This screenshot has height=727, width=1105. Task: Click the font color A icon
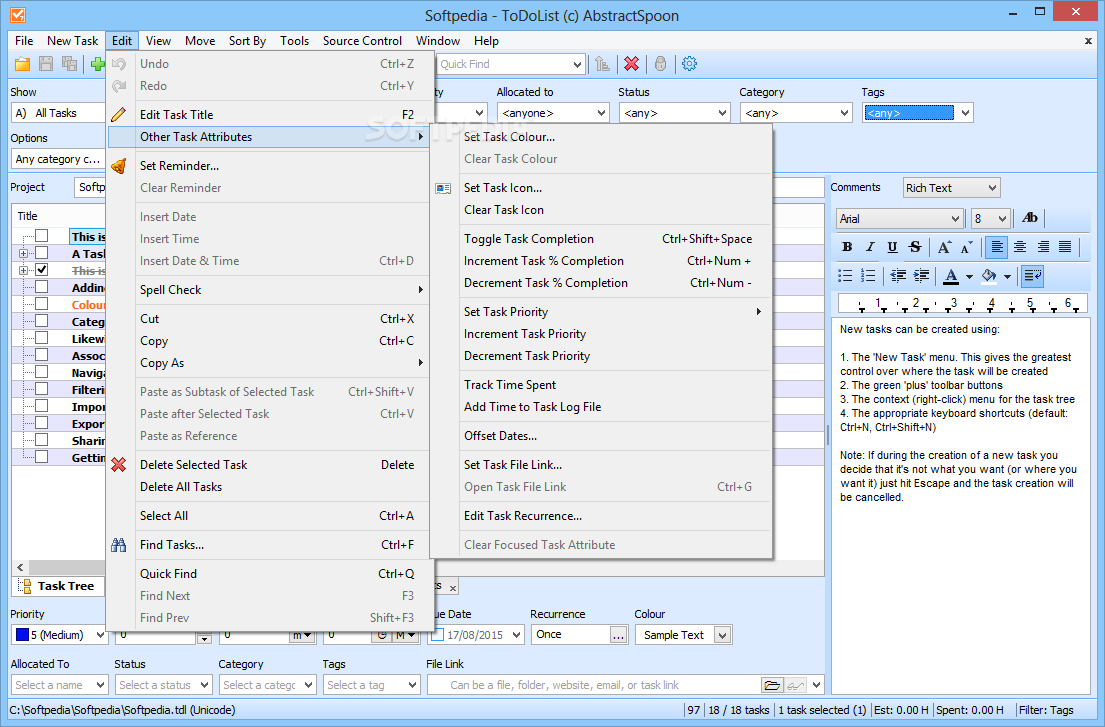(x=951, y=275)
